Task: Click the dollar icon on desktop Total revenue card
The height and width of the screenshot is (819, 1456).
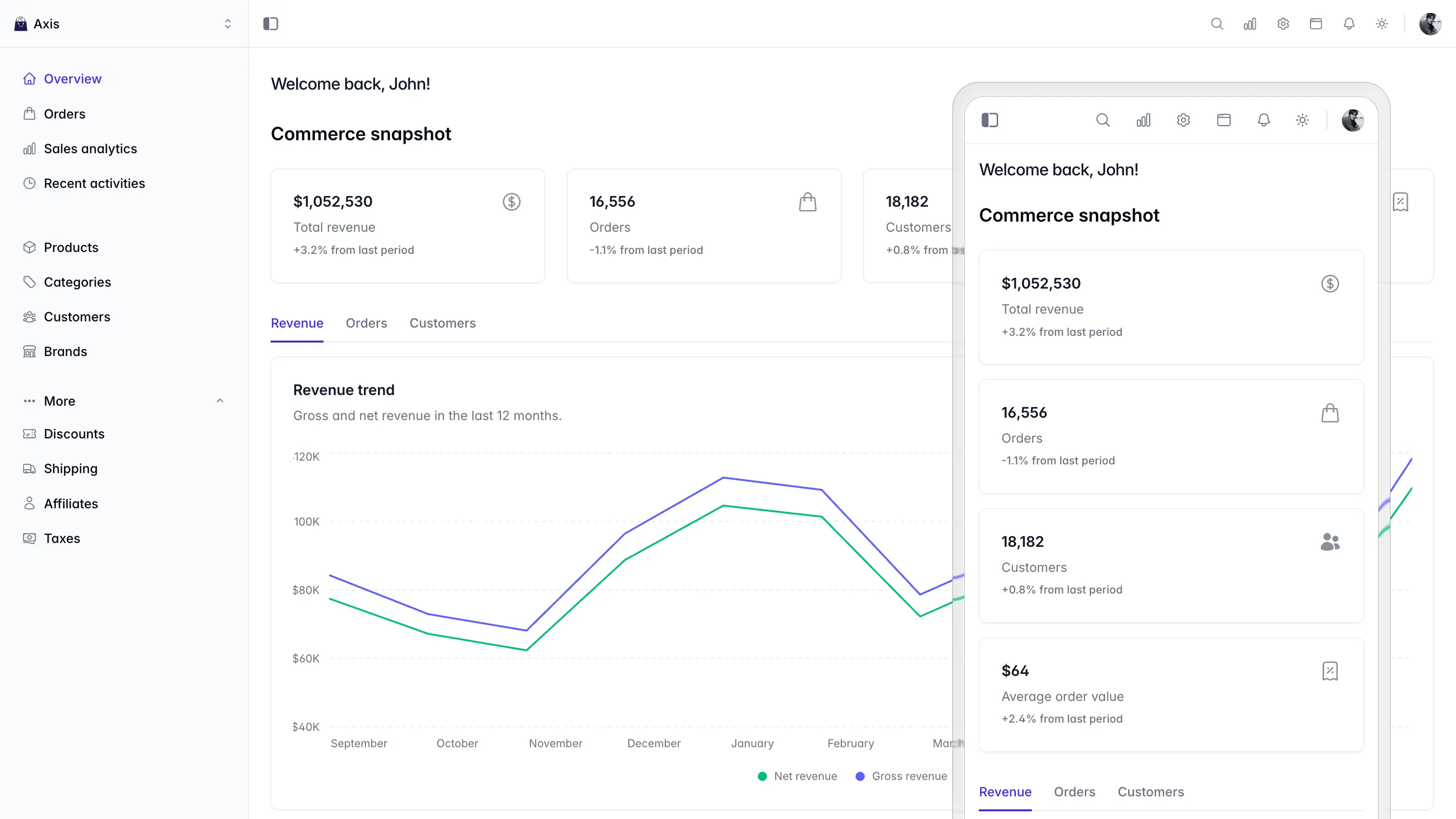Action: coord(511,202)
